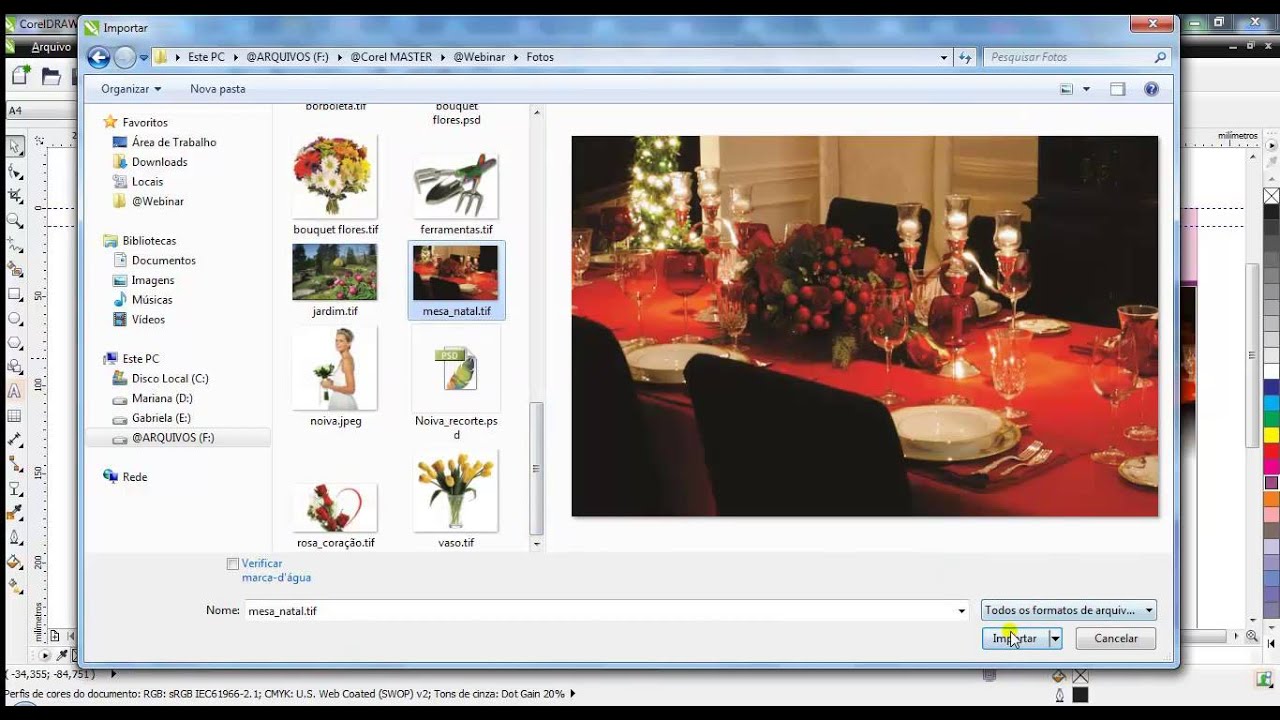The width and height of the screenshot is (1280, 720).
Task: Click @Corel MASTER in the breadcrumb path
Action: click(391, 57)
